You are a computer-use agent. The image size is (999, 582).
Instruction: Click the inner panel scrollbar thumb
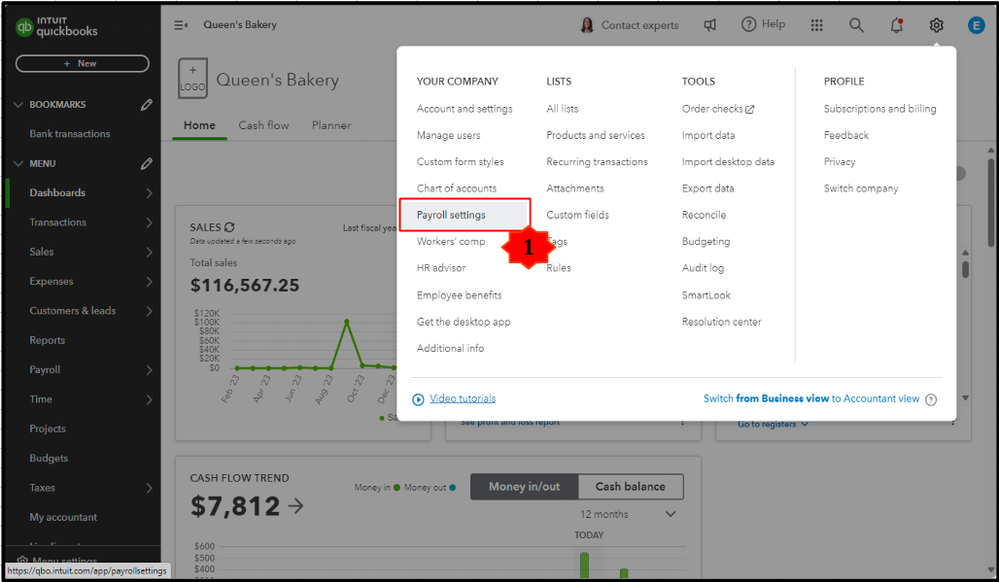point(965,269)
